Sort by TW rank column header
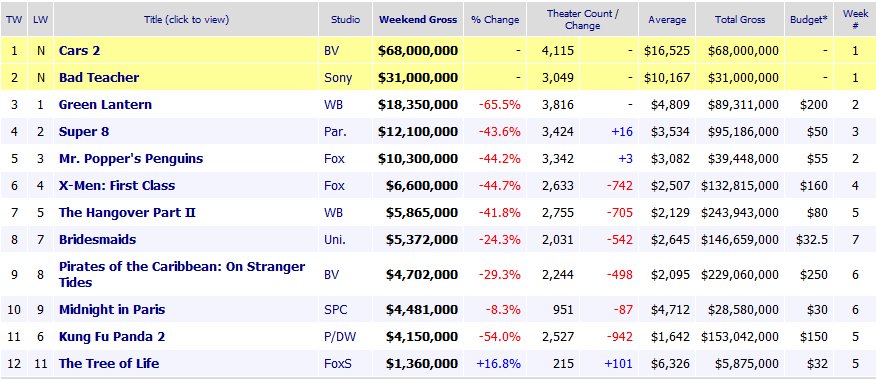This screenshot has height=379, width=876. pos(13,20)
